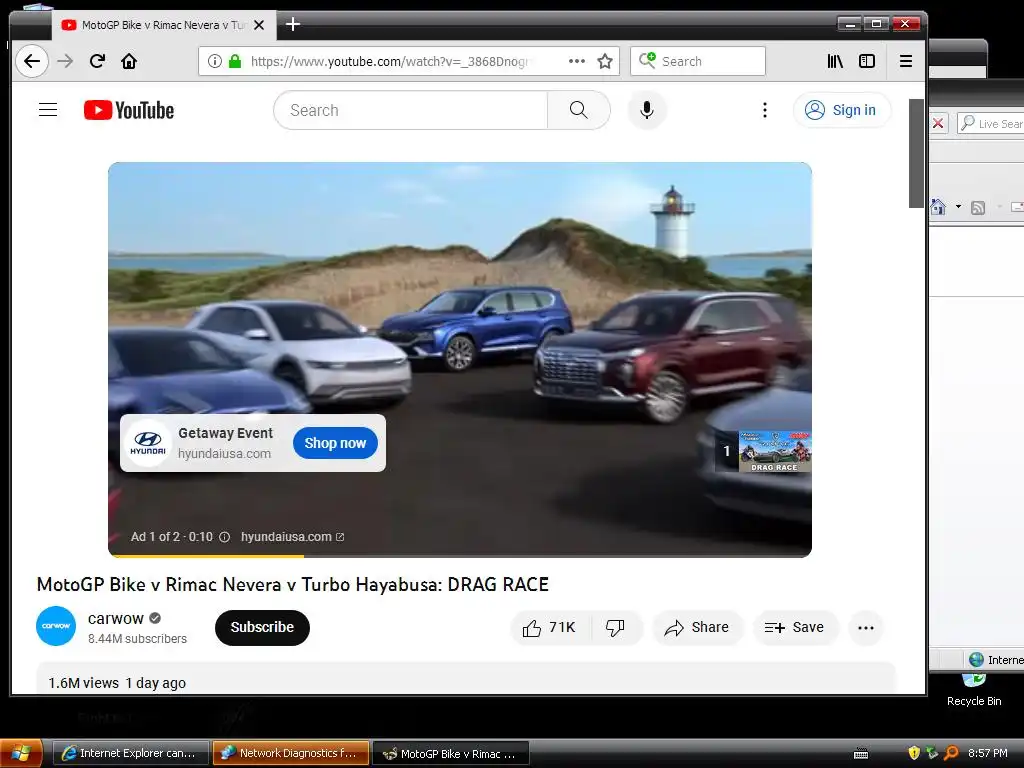Switch to MotoGP Bike v Rimac taskbar item
The height and width of the screenshot is (768, 1024).
click(451, 753)
